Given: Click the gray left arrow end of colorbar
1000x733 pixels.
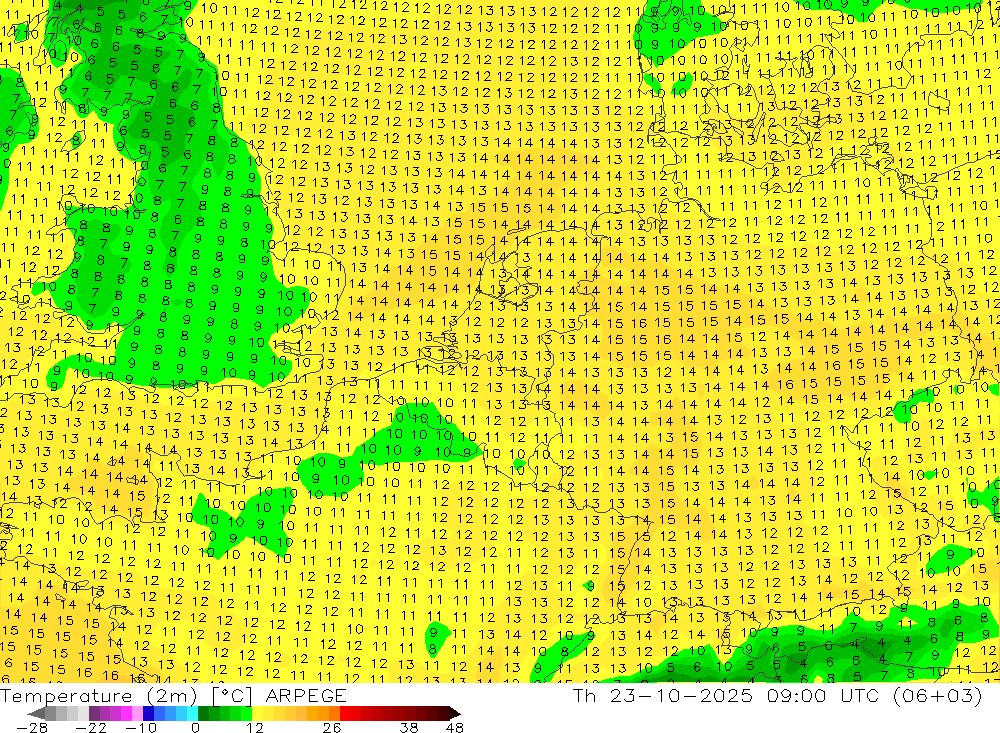Looking at the screenshot, I should tap(36, 713).
